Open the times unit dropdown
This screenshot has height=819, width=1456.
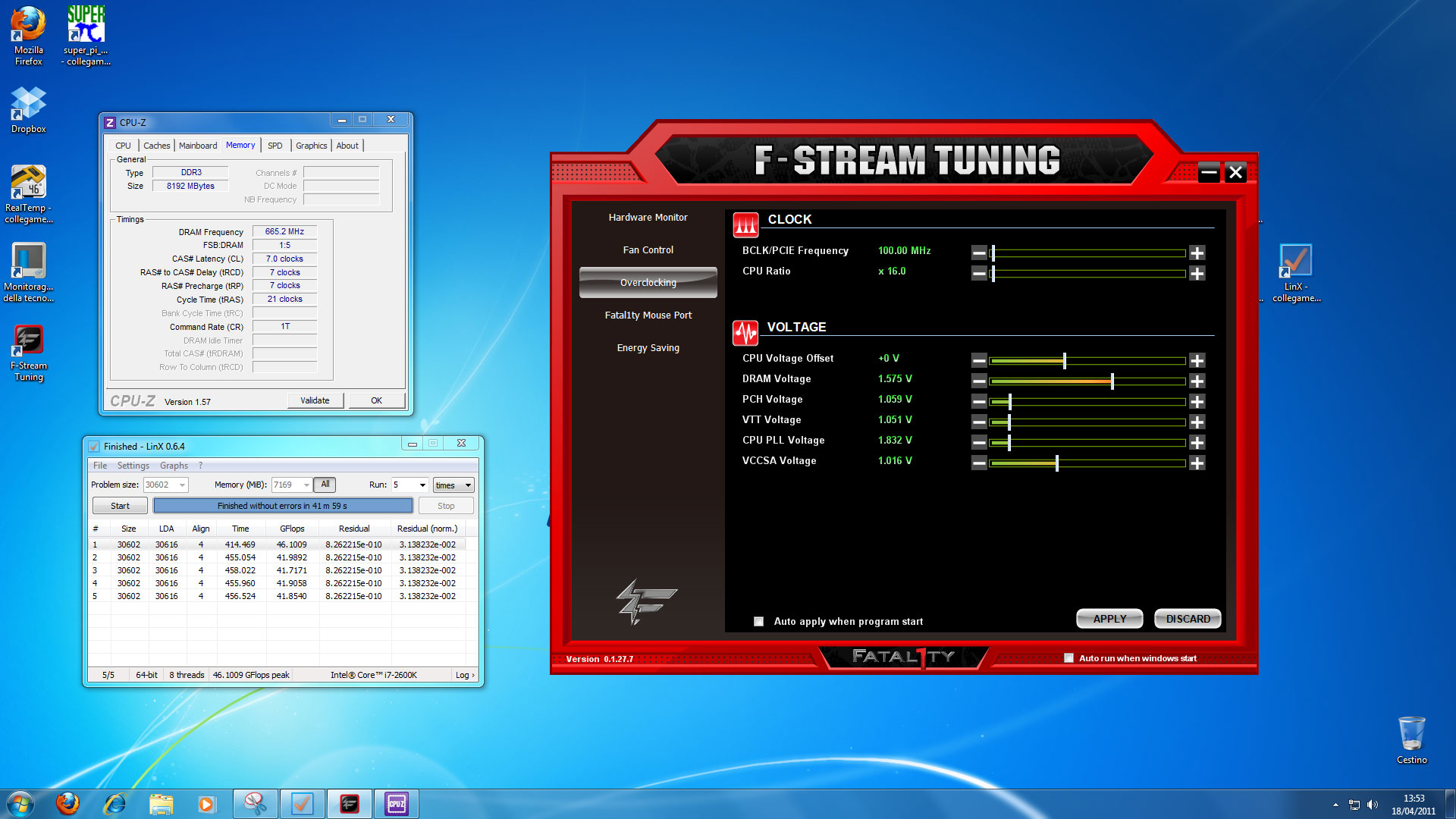(468, 485)
